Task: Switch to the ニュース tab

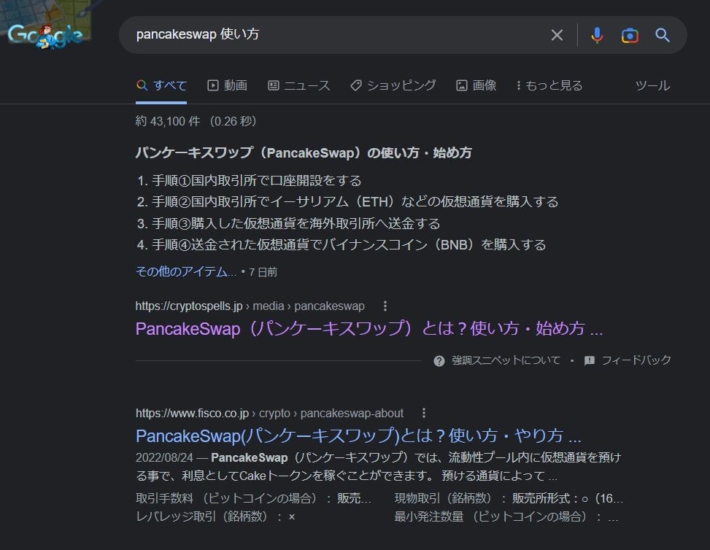Action: pos(299,85)
